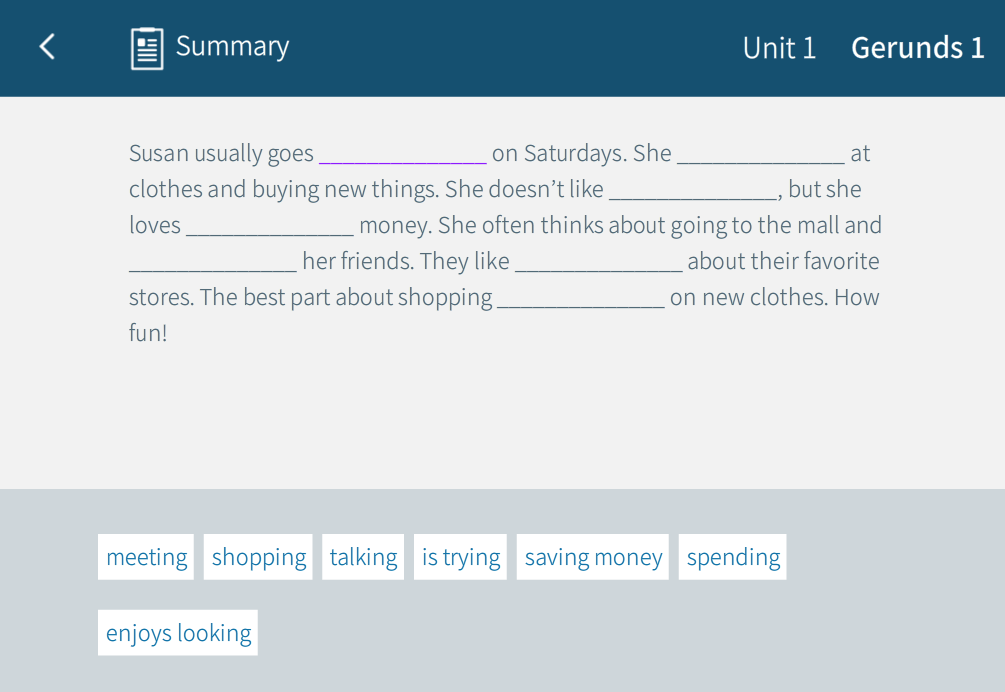Click the blank after "They like"

tap(598, 262)
